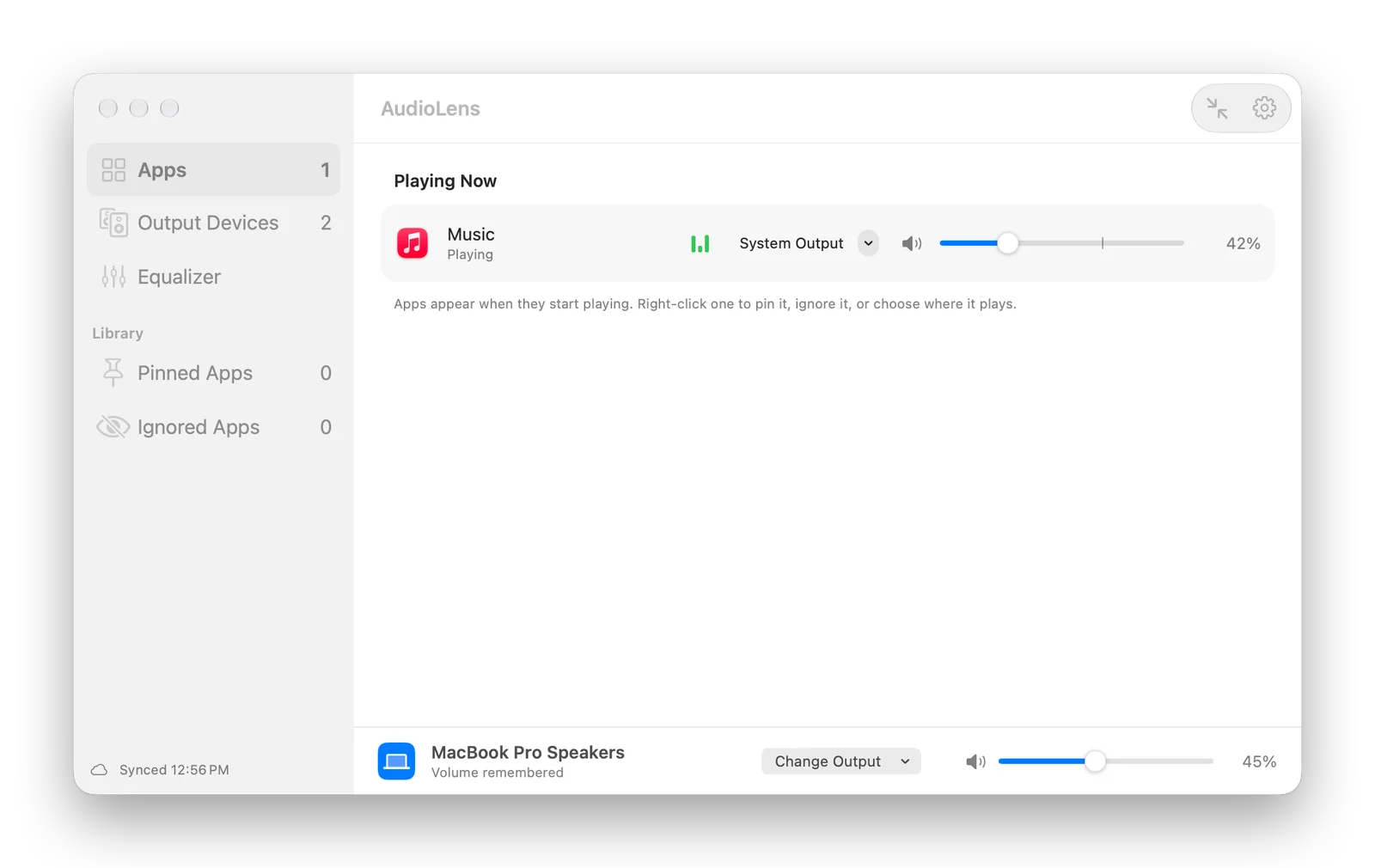1375x868 pixels.
Task: Click the 'System Output' label text
Action: [x=791, y=244]
